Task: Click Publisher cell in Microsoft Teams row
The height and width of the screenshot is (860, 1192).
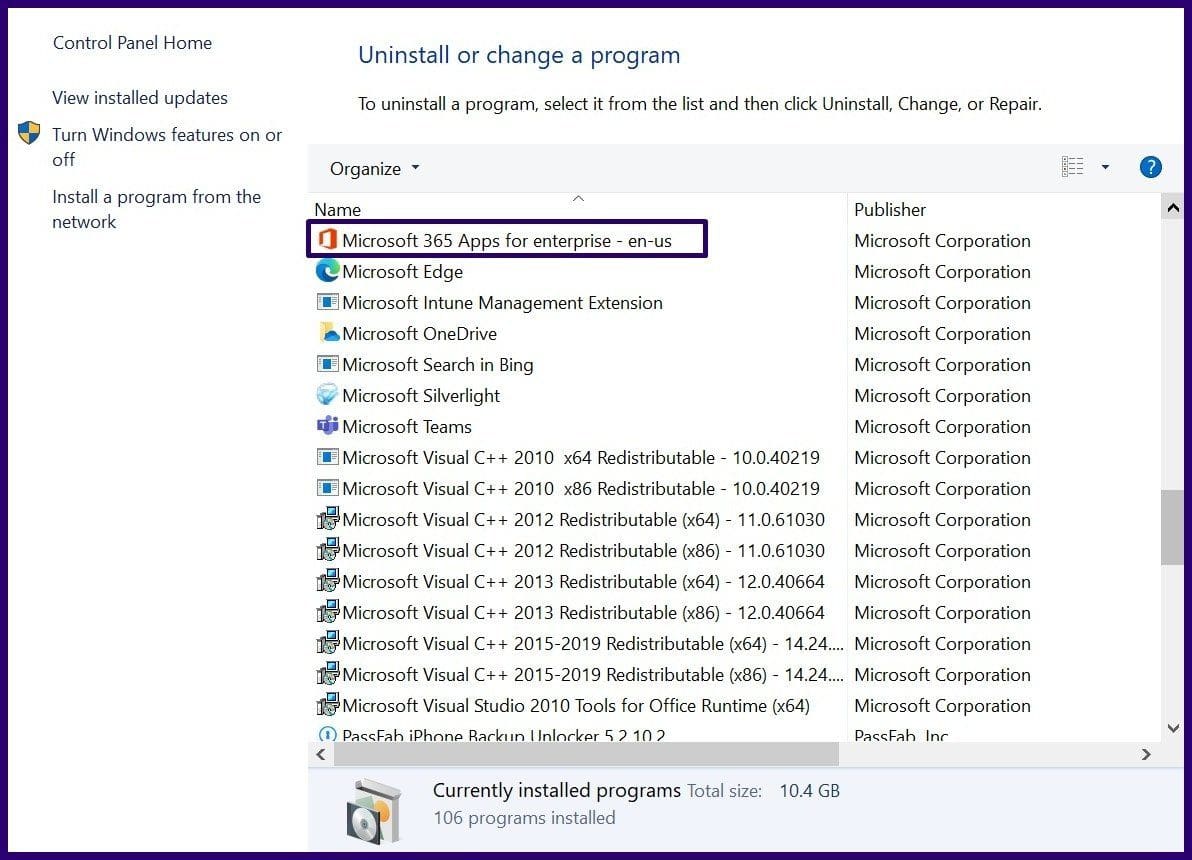Action: (x=942, y=427)
